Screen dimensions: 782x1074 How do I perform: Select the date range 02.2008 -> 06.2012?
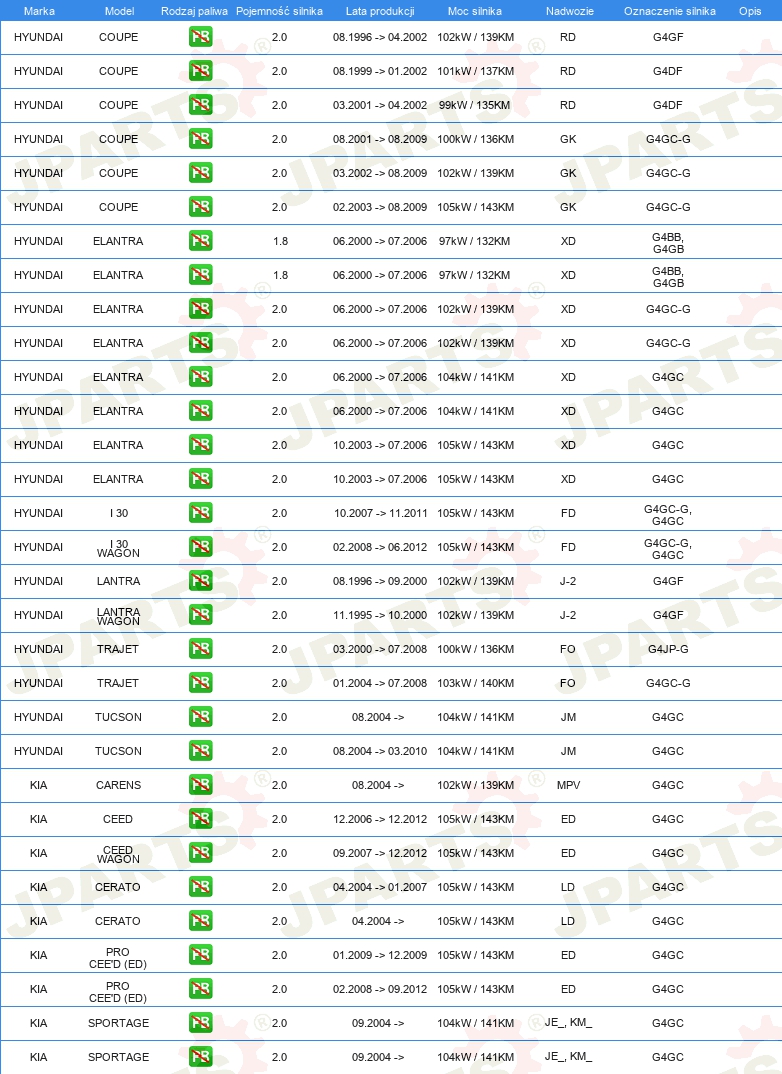380,547
